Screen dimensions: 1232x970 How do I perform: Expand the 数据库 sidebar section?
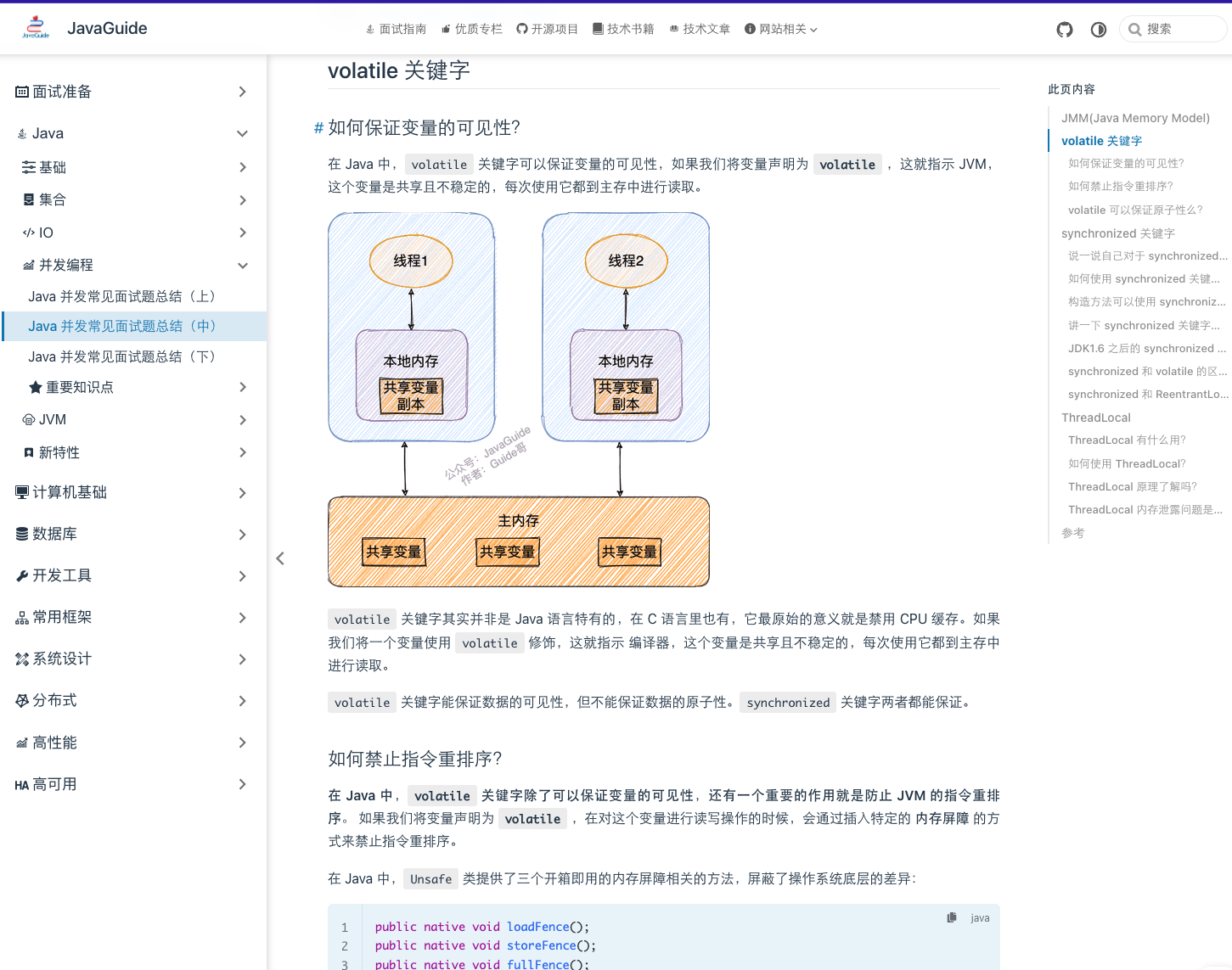click(x=133, y=534)
